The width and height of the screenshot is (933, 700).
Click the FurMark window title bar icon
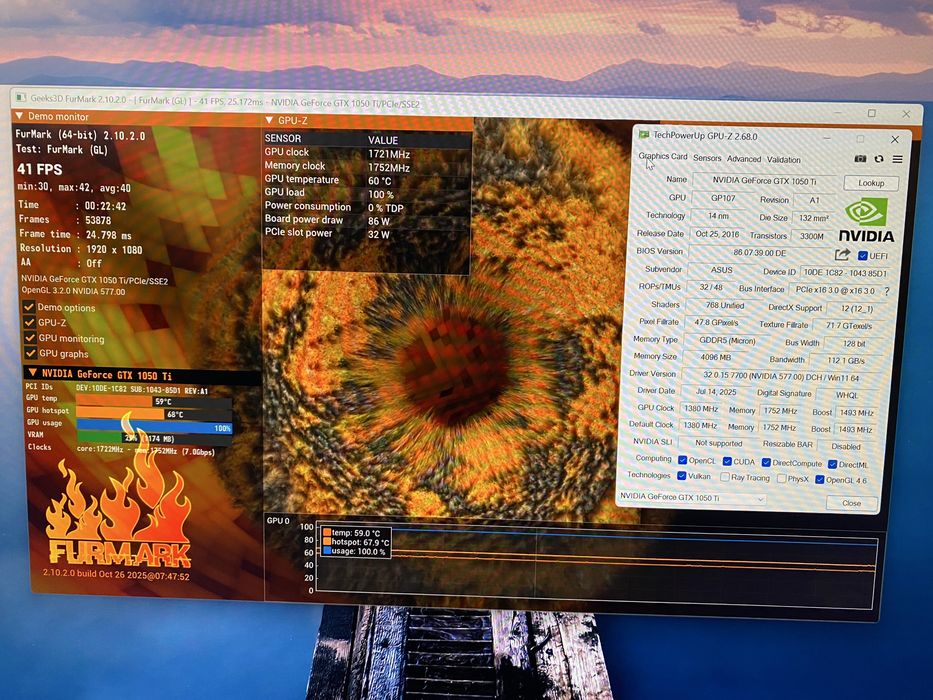21,97
